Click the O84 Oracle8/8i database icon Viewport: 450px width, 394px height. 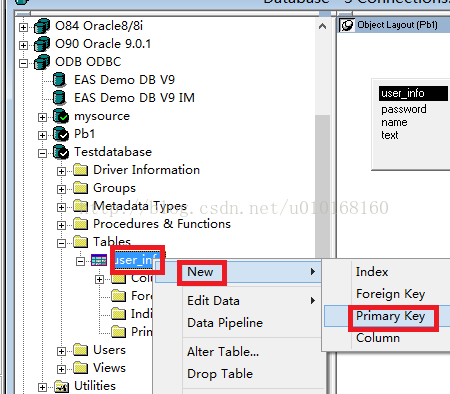(x=42, y=26)
